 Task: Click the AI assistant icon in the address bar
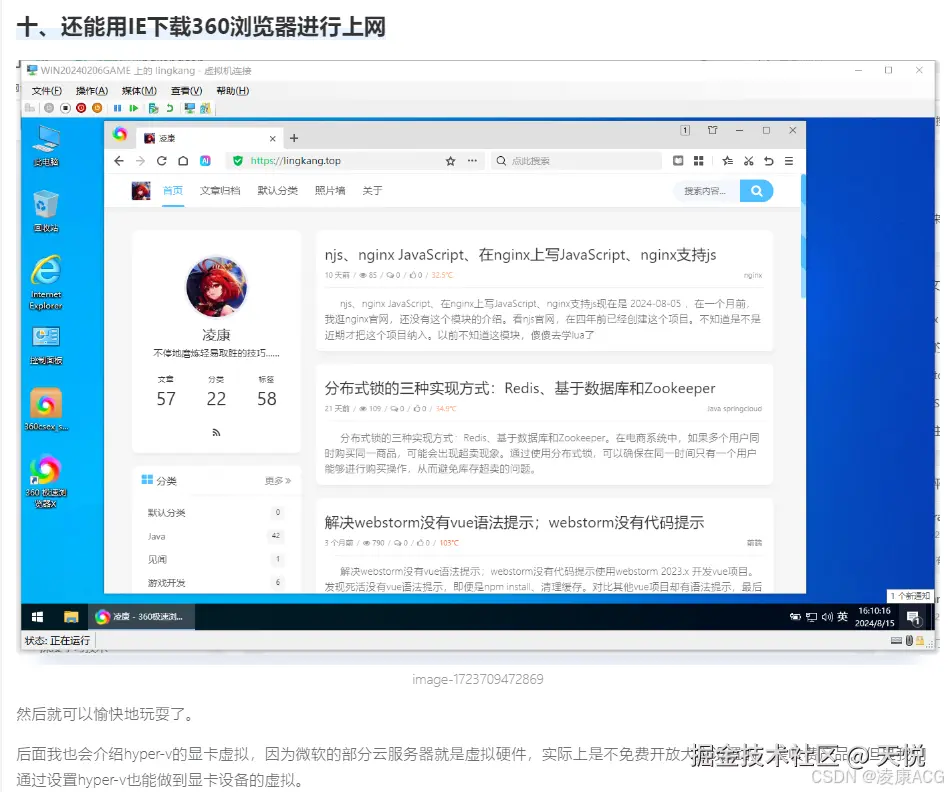coord(207,162)
